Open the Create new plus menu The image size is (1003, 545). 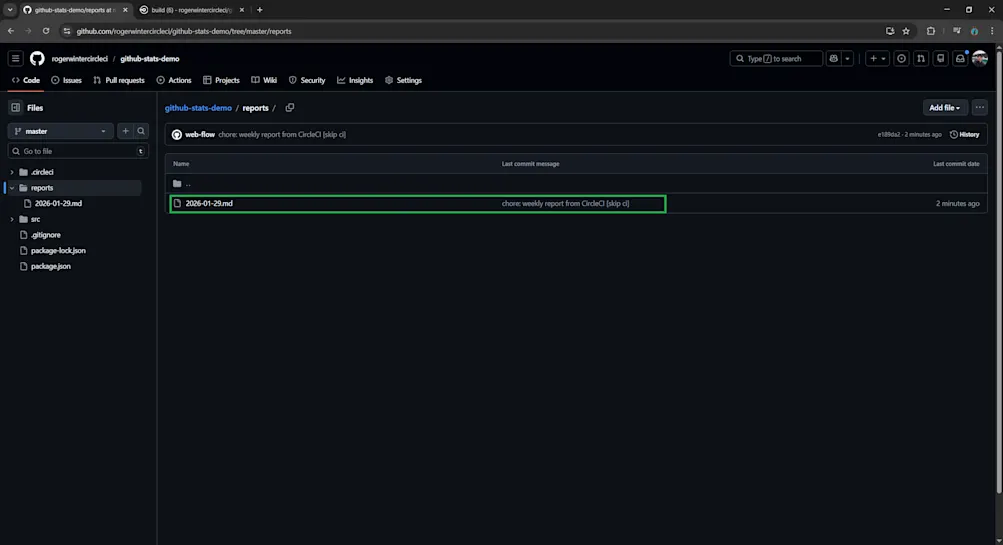point(877,58)
